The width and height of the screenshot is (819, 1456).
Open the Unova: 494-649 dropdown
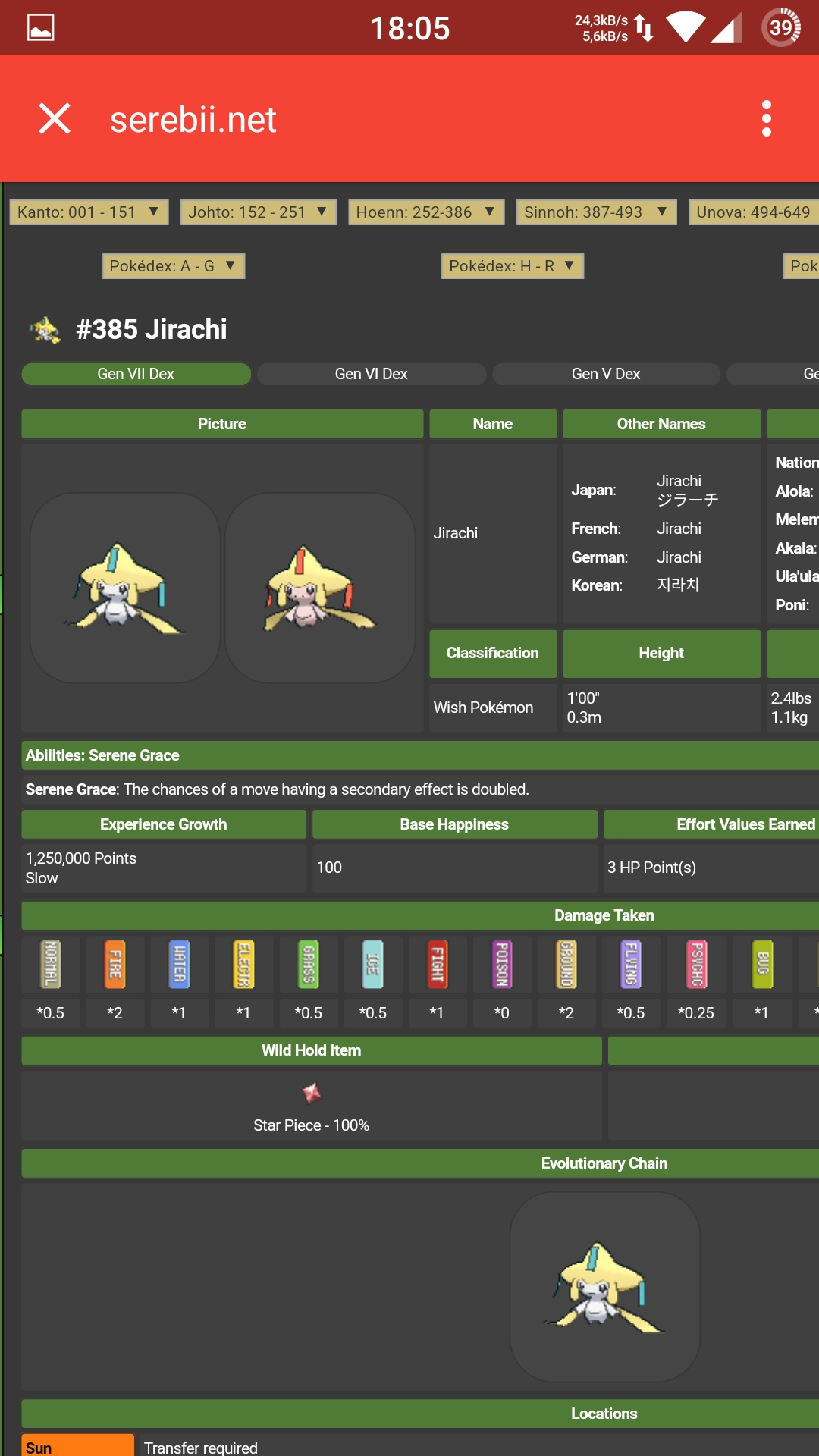pyautogui.click(x=754, y=212)
